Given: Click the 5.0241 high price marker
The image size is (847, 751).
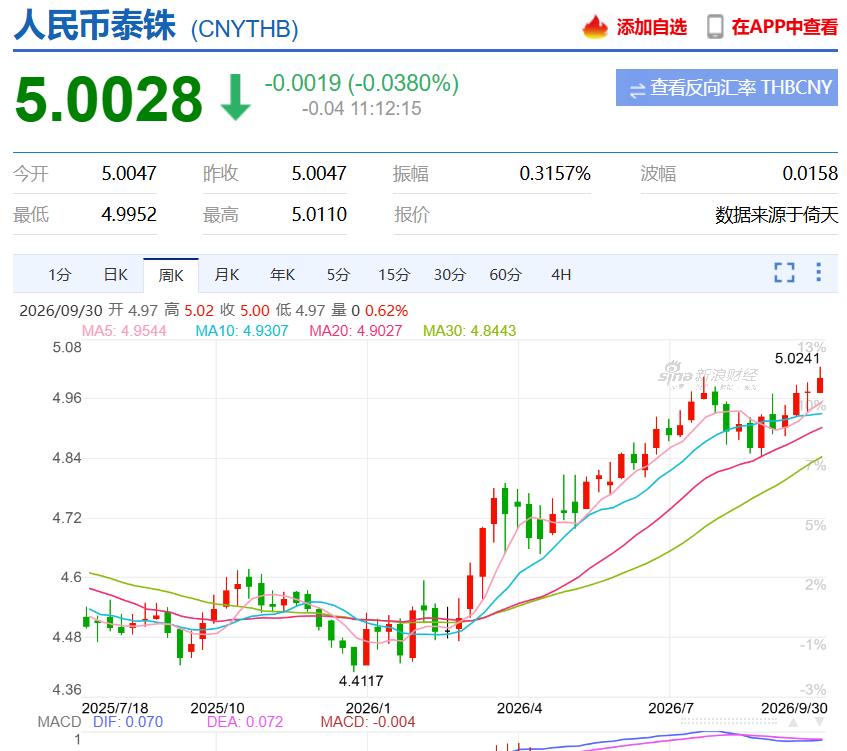Looking at the screenshot, I should 797,358.
